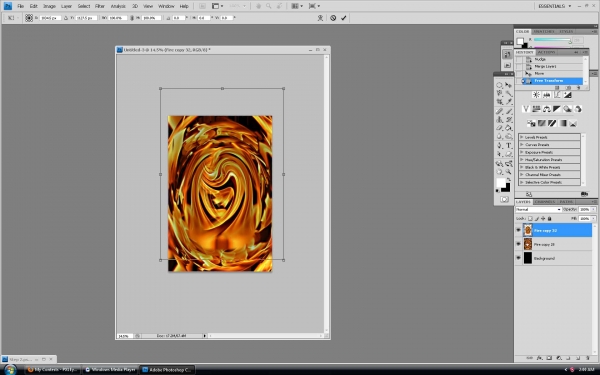Open the Essentials workspace dropdown
The width and height of the screenshot is (600, 375).
pos(554,6)
